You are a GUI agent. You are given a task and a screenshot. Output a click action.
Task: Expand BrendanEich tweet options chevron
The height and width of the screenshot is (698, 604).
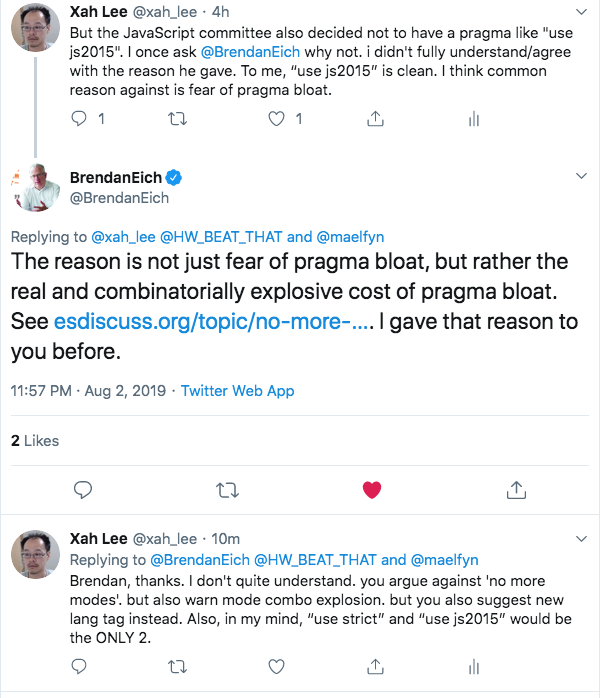tap(582, 176)
